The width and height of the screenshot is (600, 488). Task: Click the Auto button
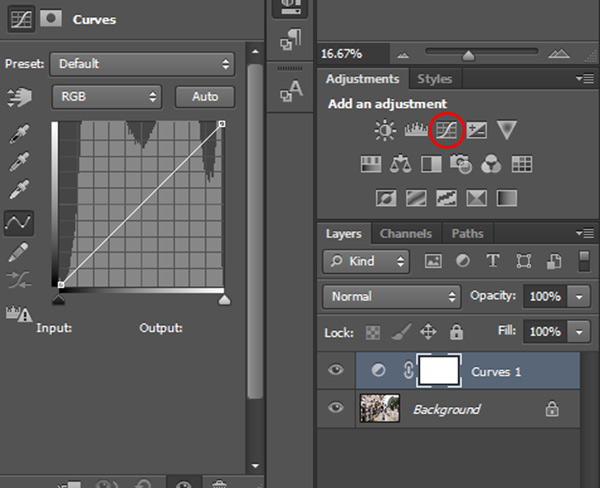tap(205, 96)
